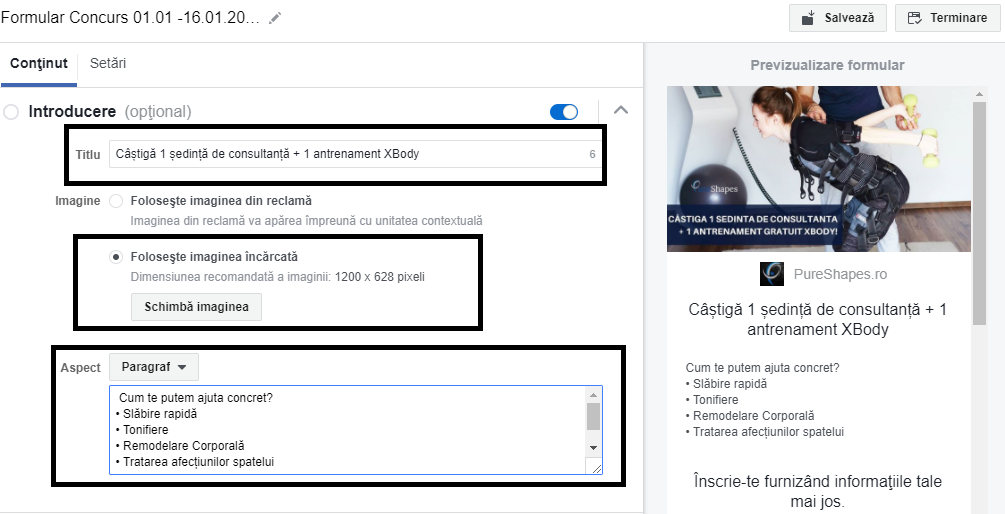Click the Introducere section status circle
This screenshot has height=514, width=1005.
[11, 112]
